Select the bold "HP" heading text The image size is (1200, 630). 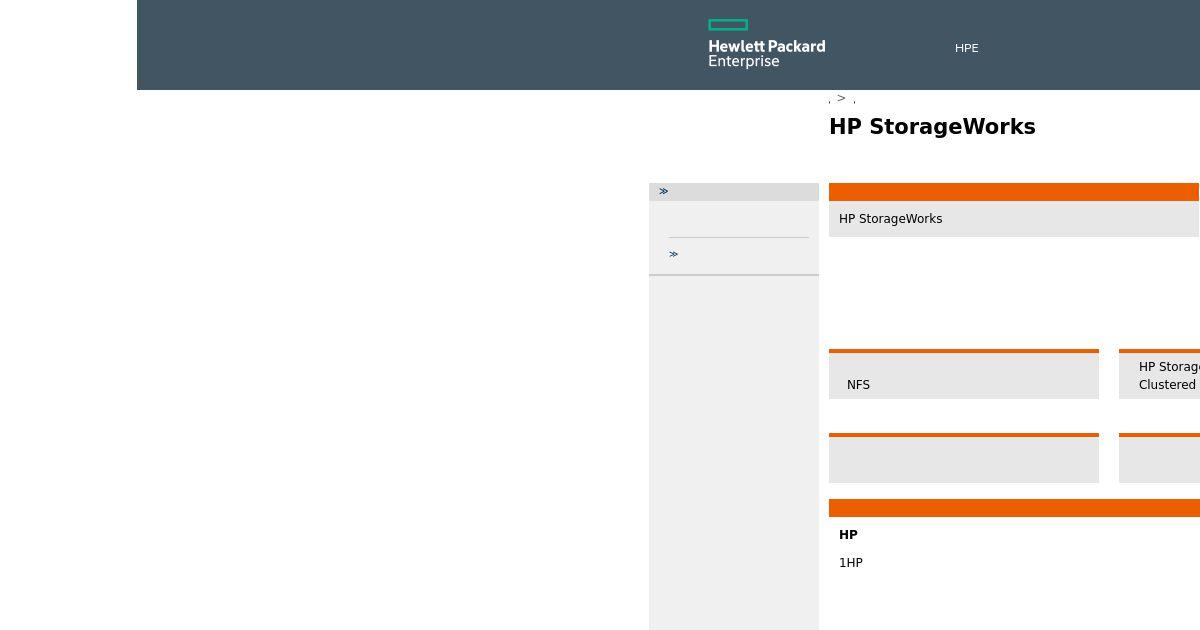[848, 535]
